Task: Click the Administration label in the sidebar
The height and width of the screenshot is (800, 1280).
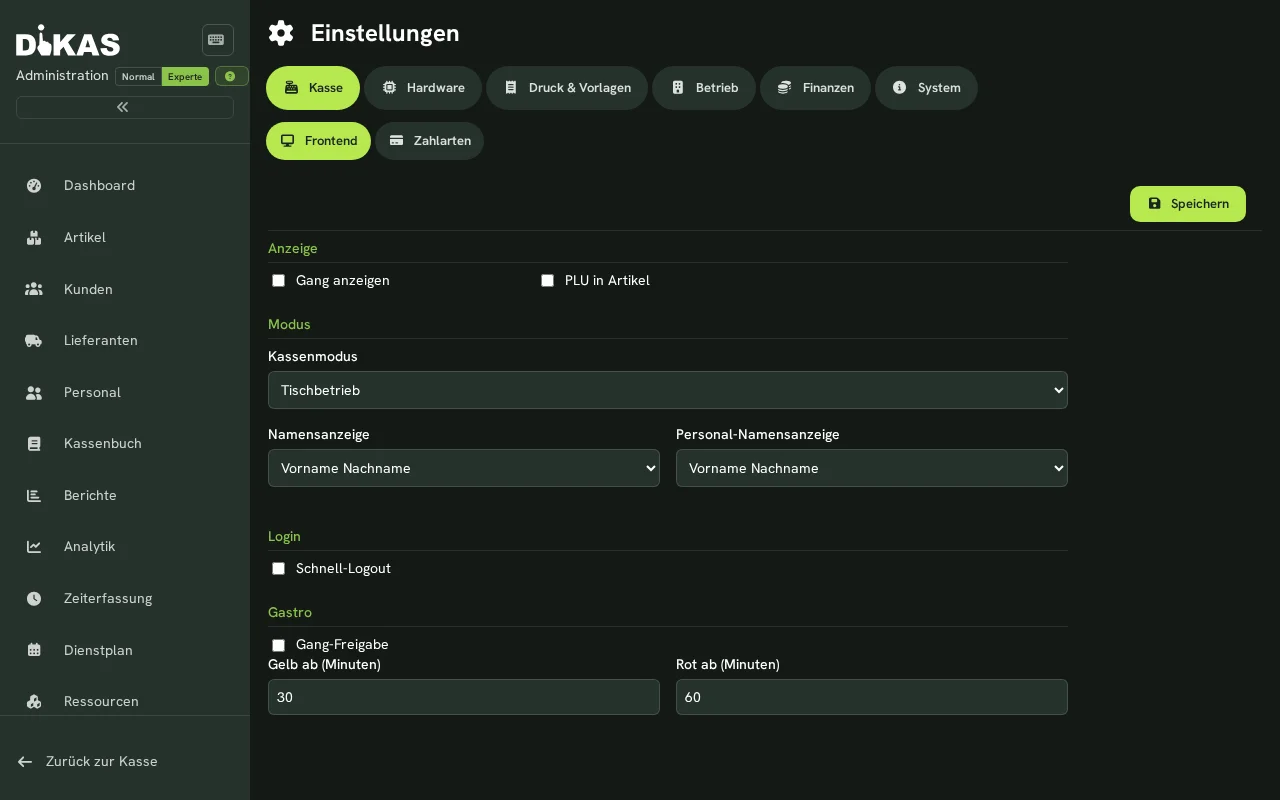Action: point(62,76)
